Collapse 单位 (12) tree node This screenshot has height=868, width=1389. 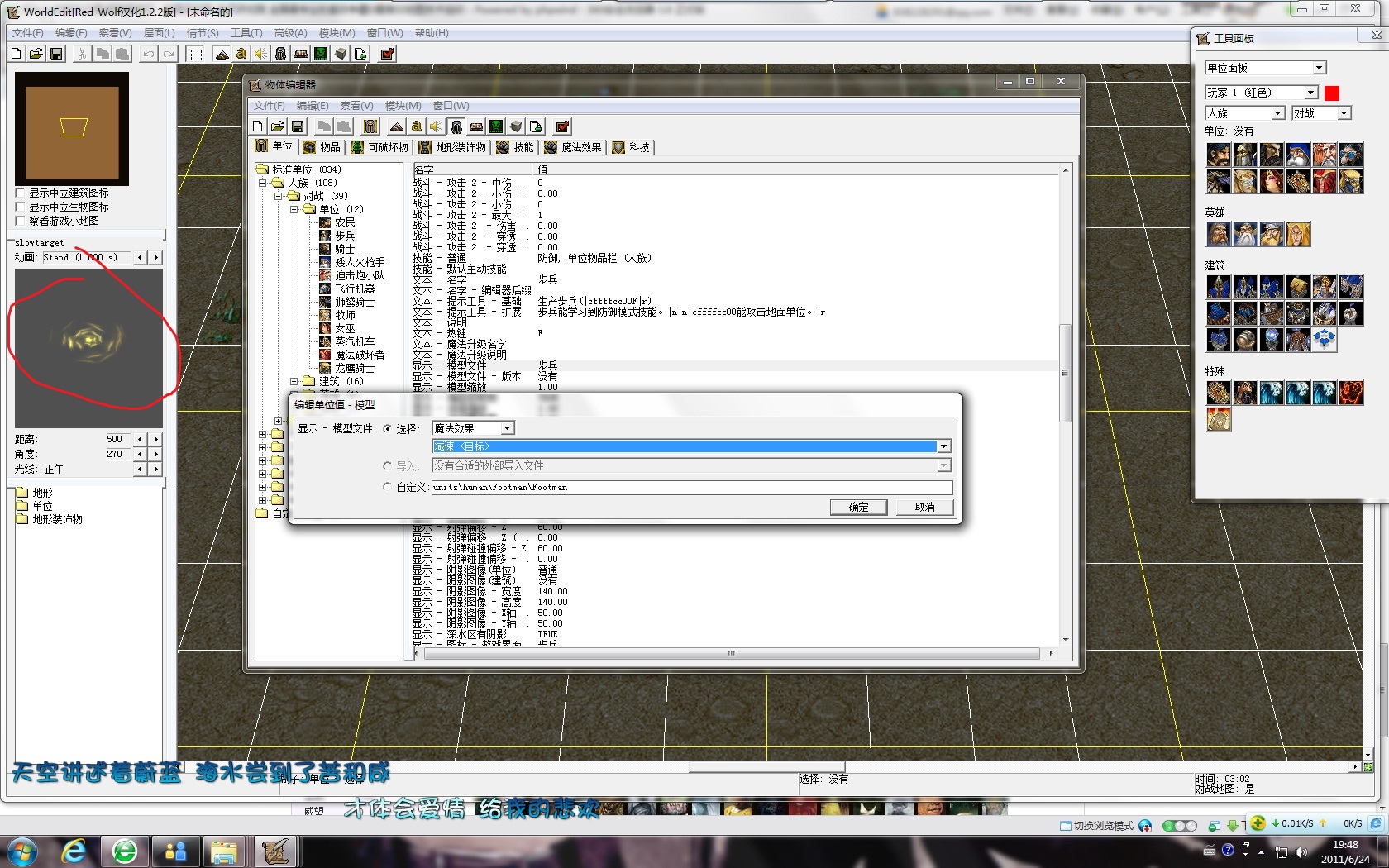pyautogui.click(x=294, y=209)
